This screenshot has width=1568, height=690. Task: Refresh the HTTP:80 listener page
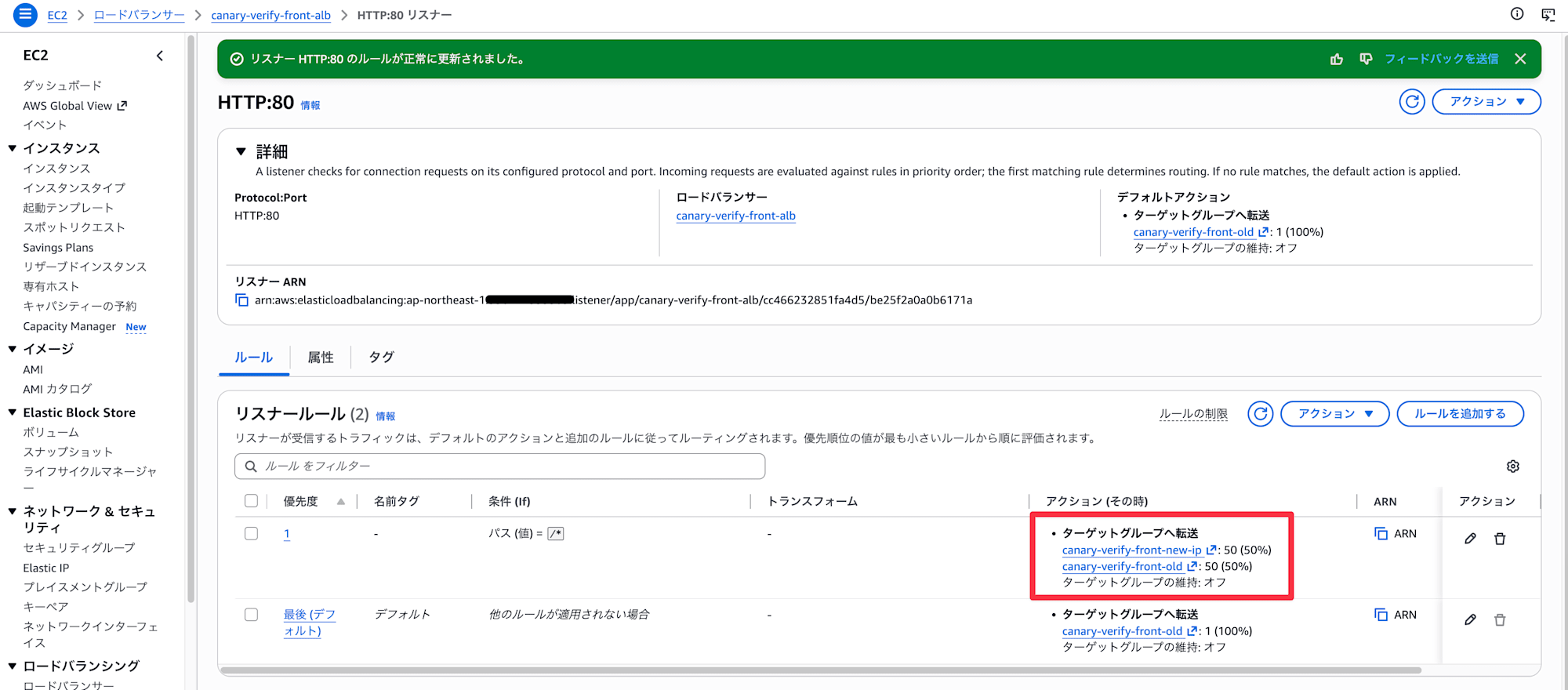(x=1412, y=101)
